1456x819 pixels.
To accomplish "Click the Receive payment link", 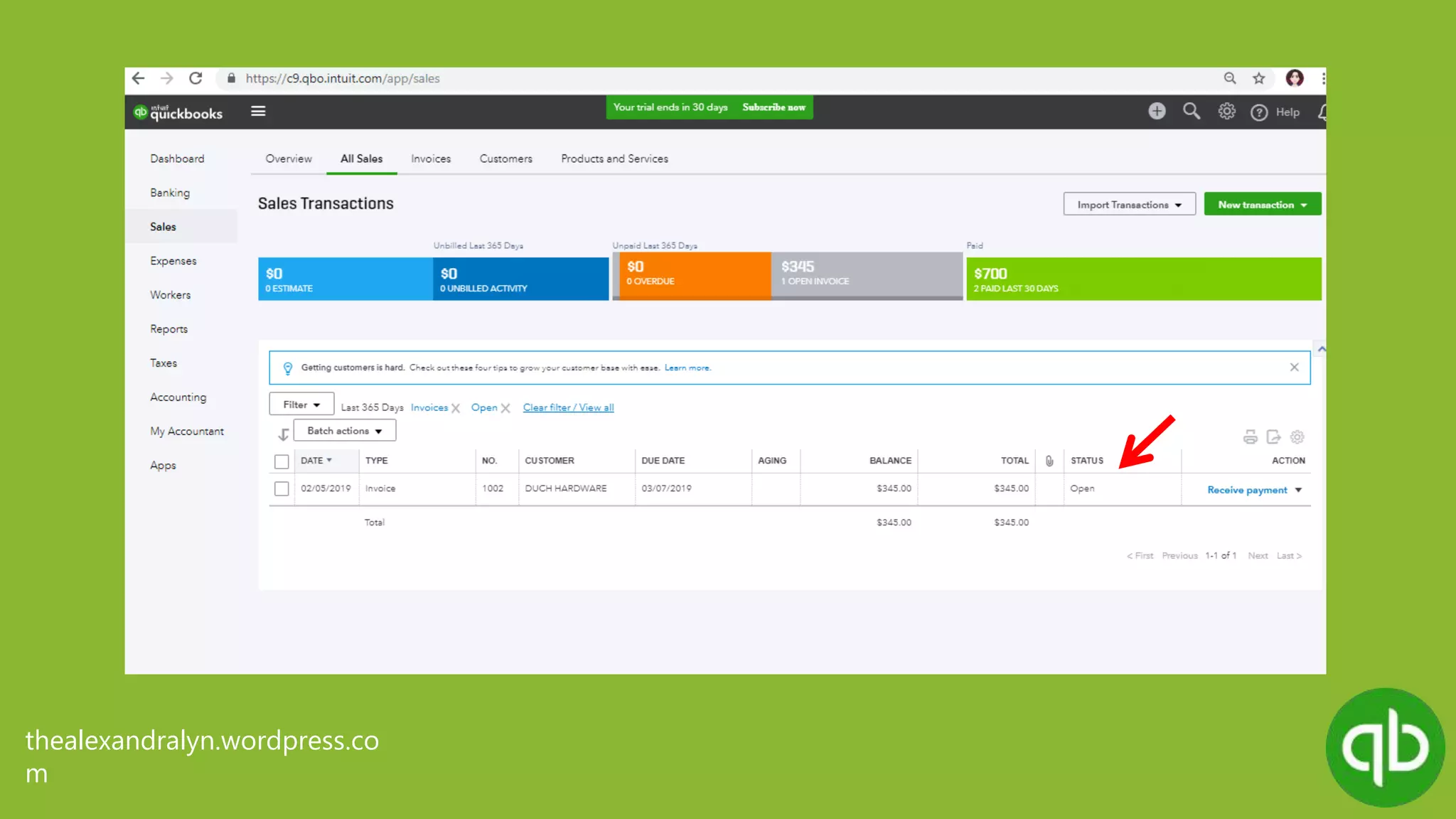I will [1247, 490].
